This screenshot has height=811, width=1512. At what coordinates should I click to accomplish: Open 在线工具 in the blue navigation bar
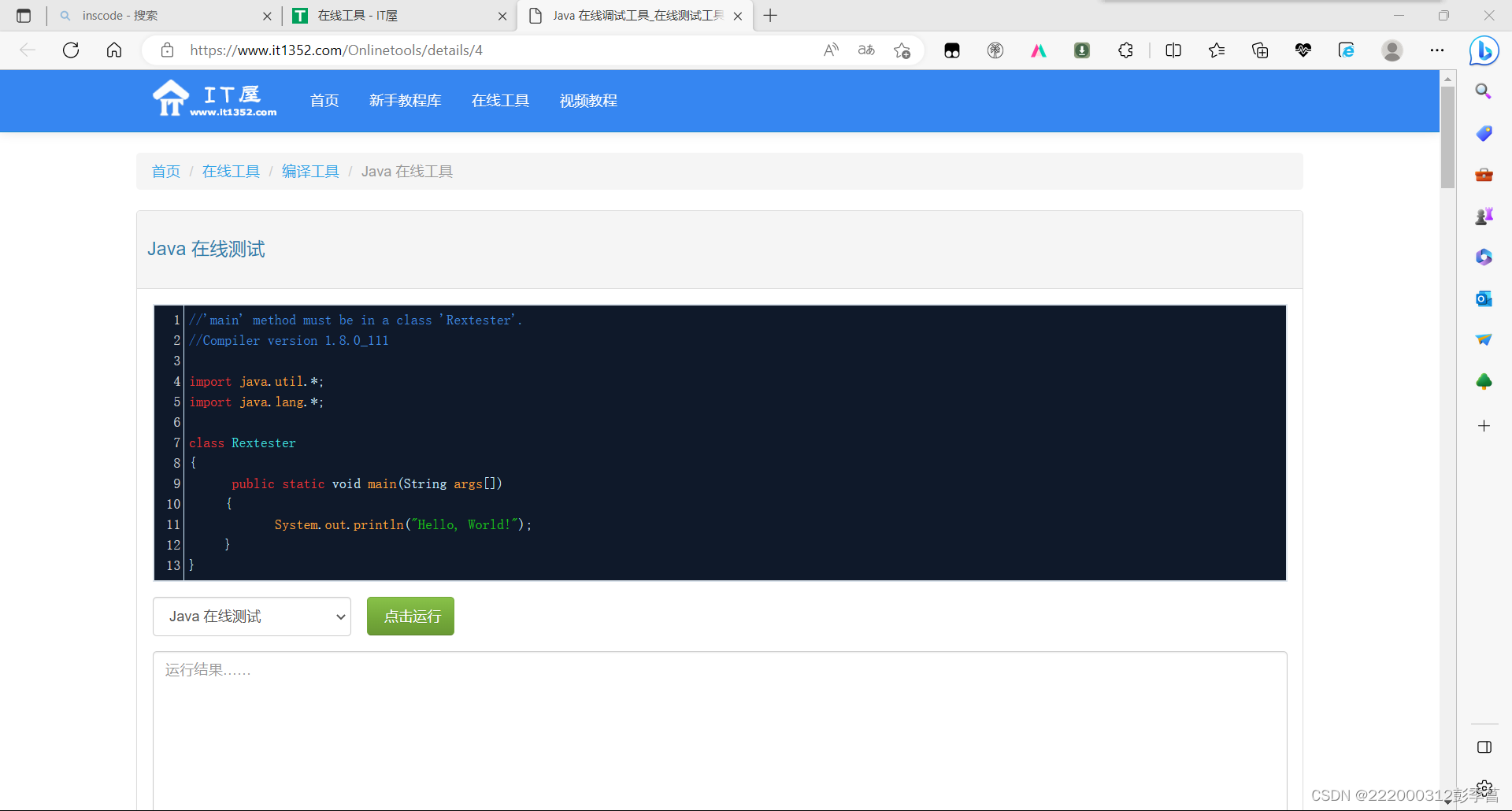click(x=500, y=101)
